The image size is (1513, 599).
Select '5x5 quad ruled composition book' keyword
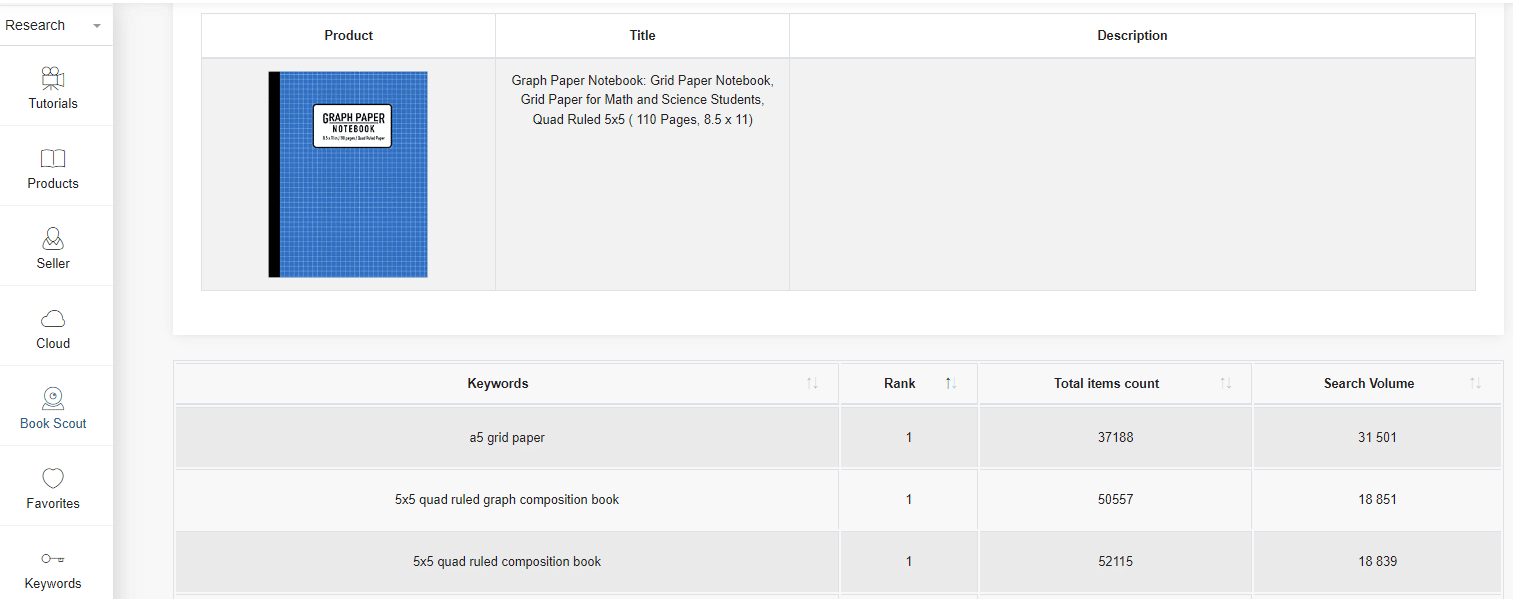[x=507, y=561]
